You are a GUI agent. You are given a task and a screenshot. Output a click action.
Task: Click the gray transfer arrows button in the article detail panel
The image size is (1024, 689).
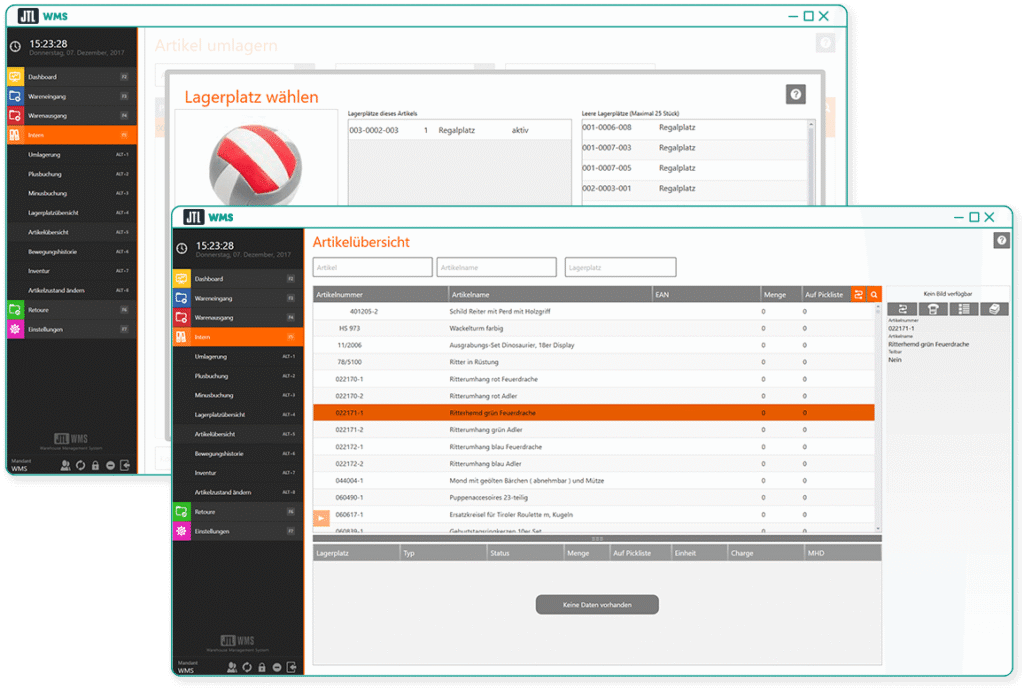pyautogui.click(x=902, y=310)
